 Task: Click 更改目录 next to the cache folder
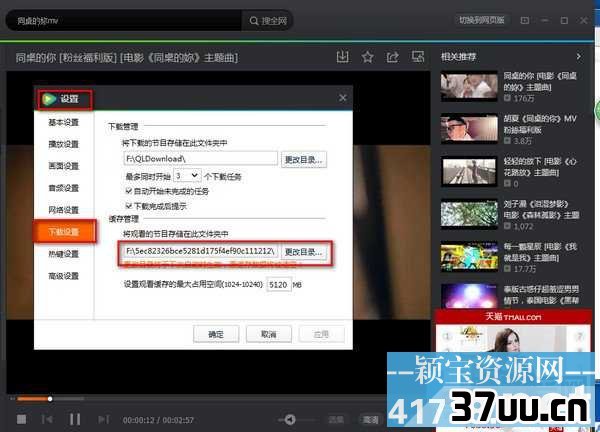[304, 252]
